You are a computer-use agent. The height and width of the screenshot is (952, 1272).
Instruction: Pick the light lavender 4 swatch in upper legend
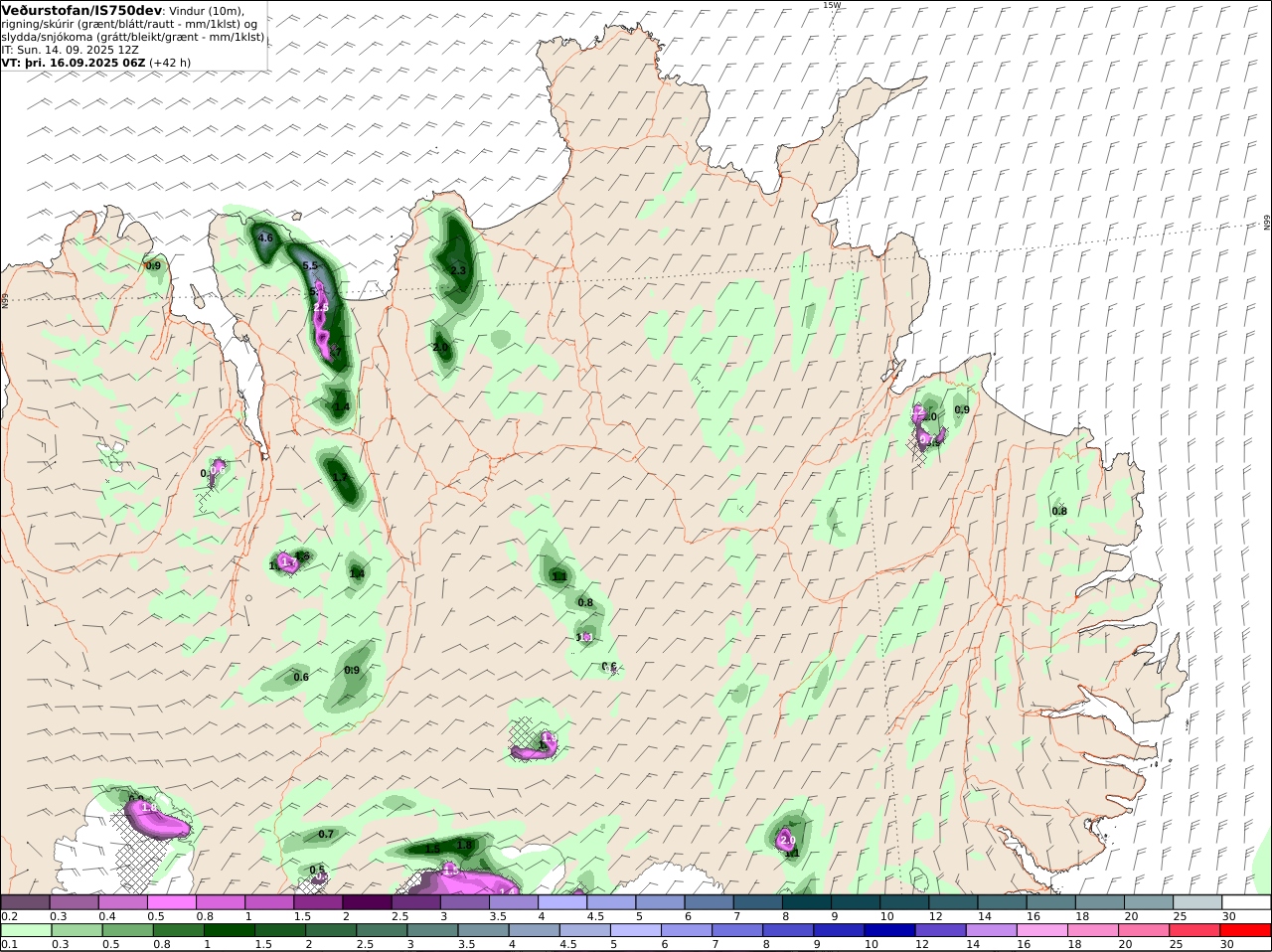(x=562, y=902)
